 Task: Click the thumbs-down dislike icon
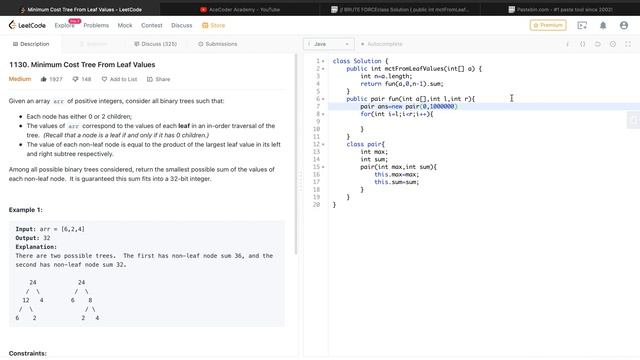[75, 79]
